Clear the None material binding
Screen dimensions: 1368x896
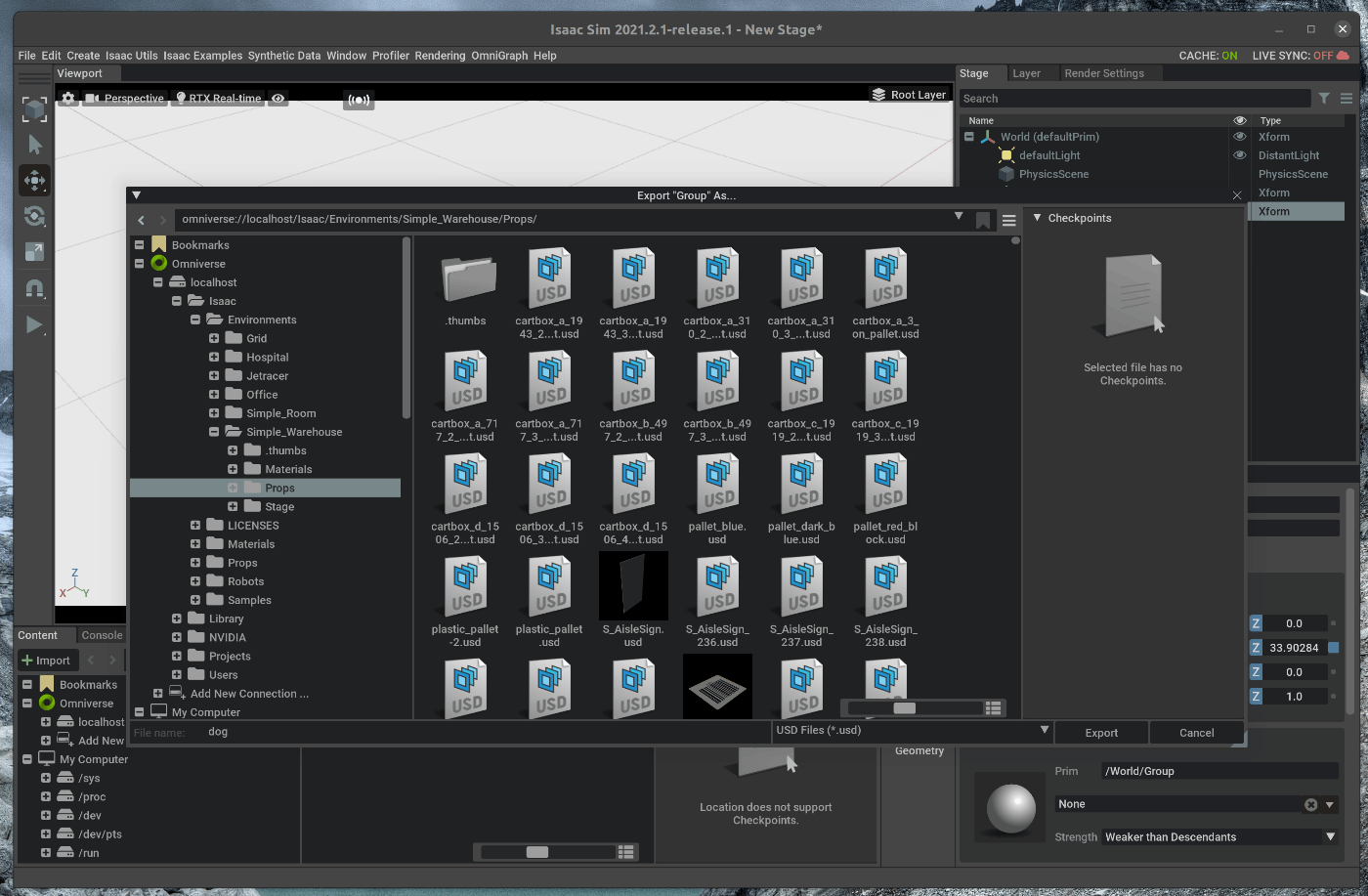[1311, 804]
